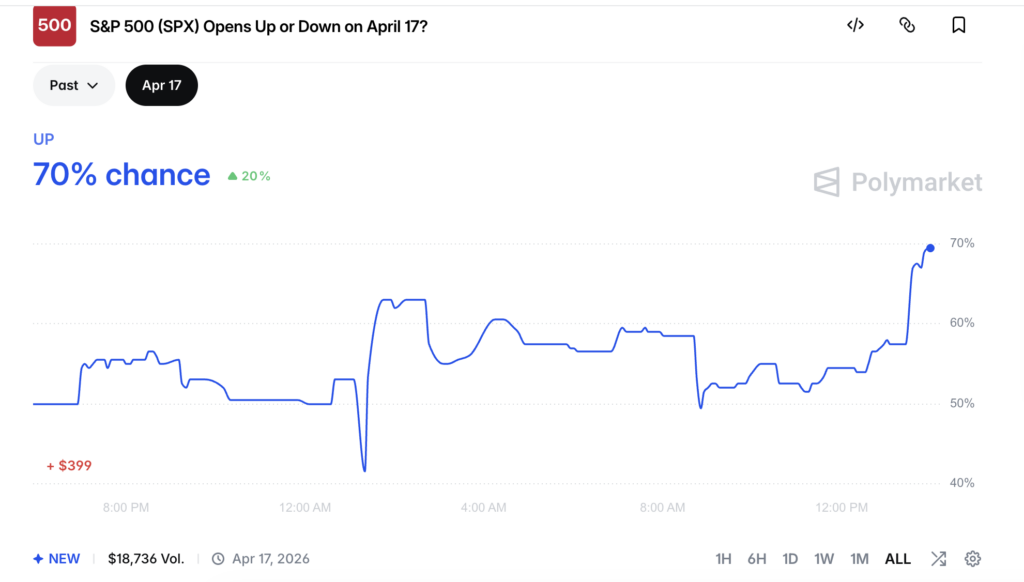Viewport: 1024px width, 582px height.
Task: Select the Apr 17 outcome tab
Action: click(161, 85)
